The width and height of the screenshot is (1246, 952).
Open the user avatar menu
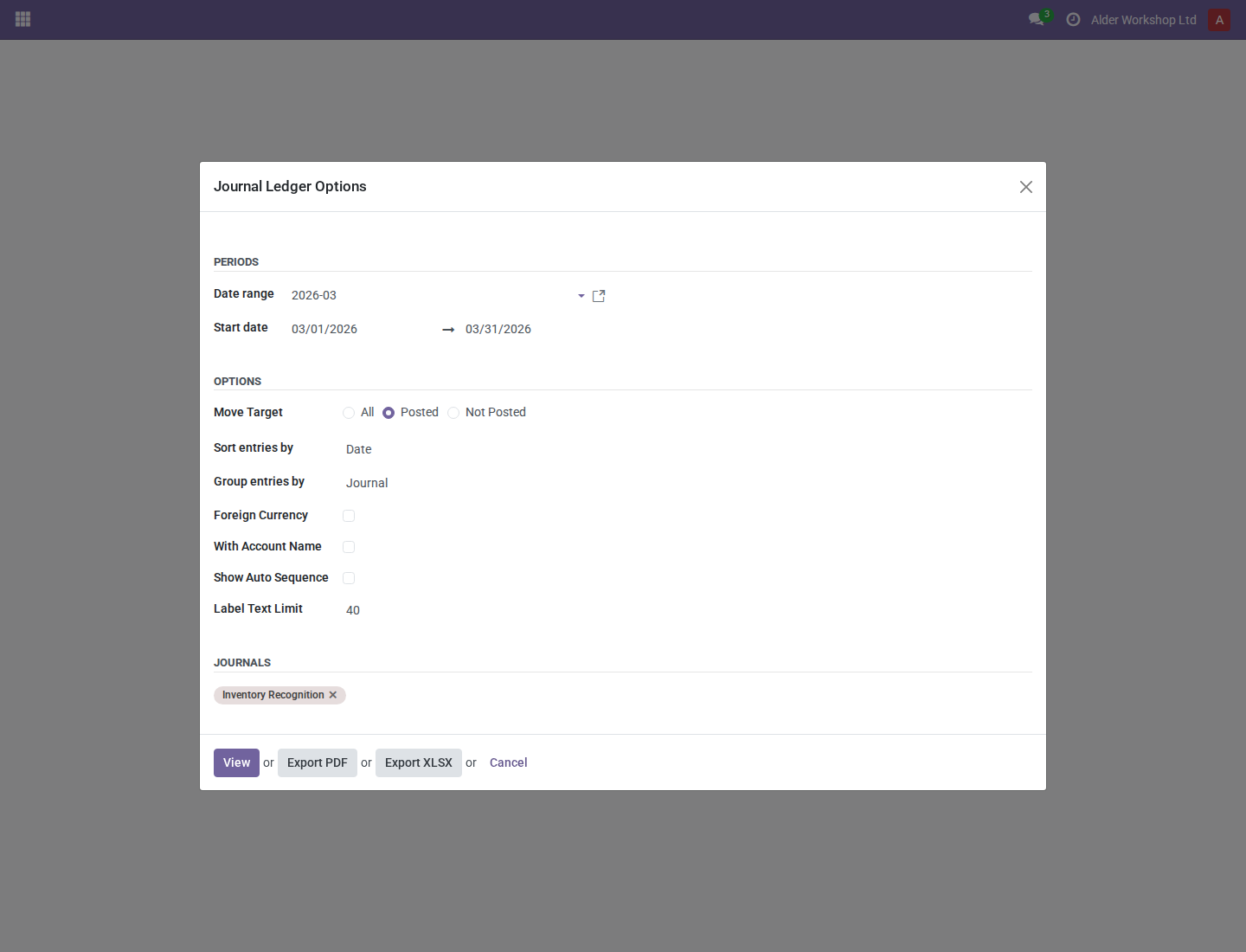(1219, 20)
